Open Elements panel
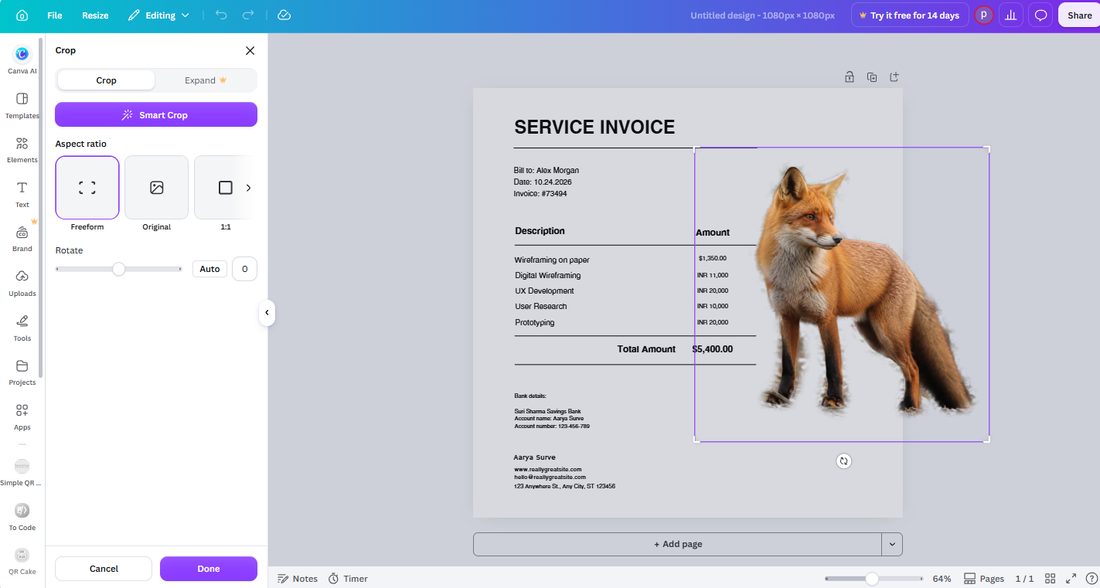Screen dimensions: 1100x588 pos(22,150)
